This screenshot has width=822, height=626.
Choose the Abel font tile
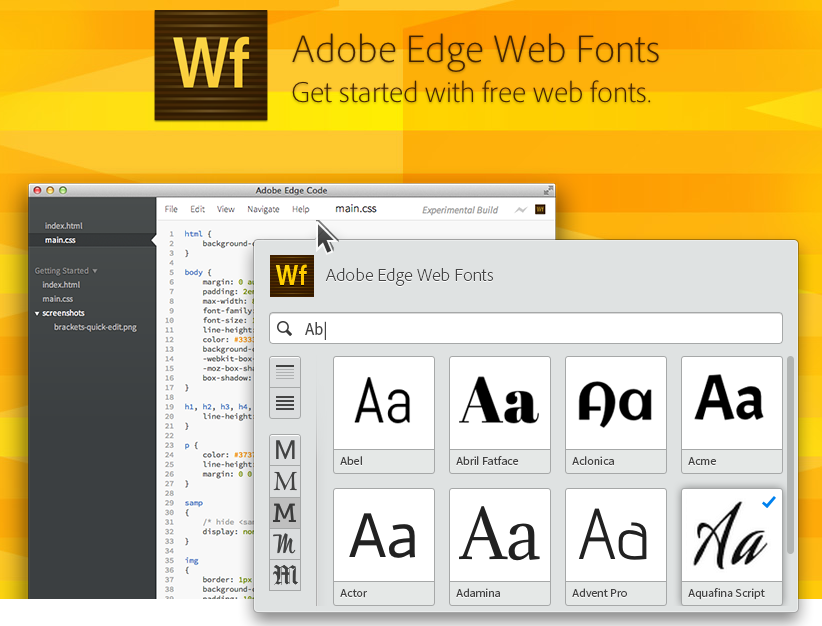click(x=384, y=415)
